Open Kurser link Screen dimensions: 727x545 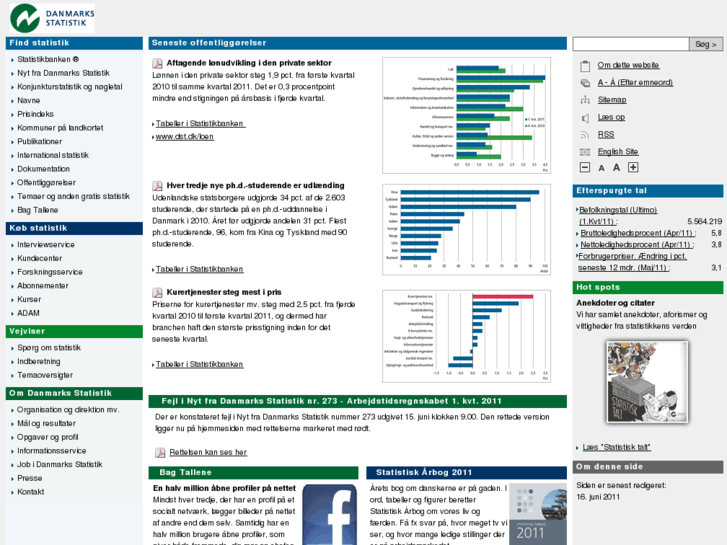tap(29, 300)
